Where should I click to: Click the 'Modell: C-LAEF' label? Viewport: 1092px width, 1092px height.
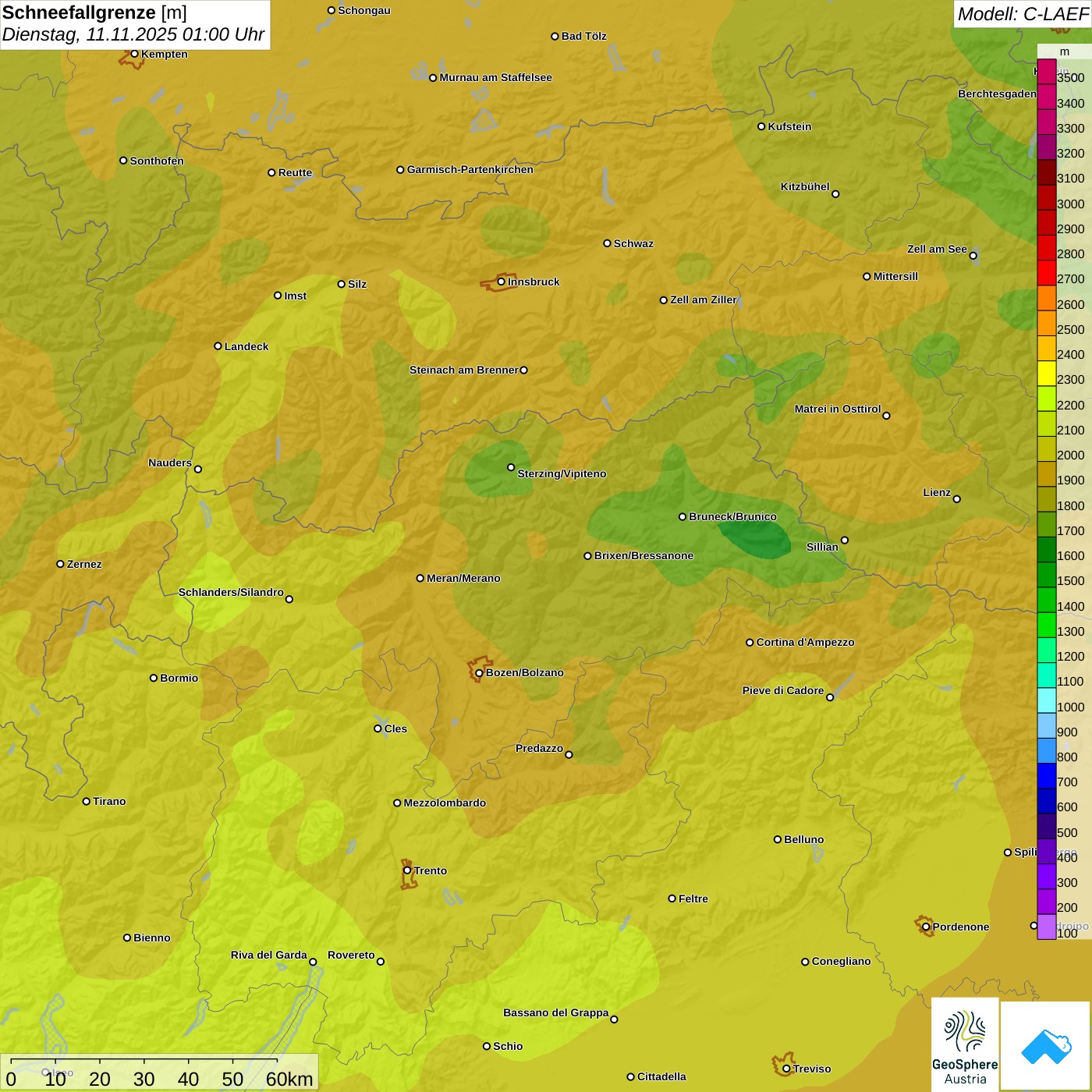pyautogui.click(x=1023, y=14)
